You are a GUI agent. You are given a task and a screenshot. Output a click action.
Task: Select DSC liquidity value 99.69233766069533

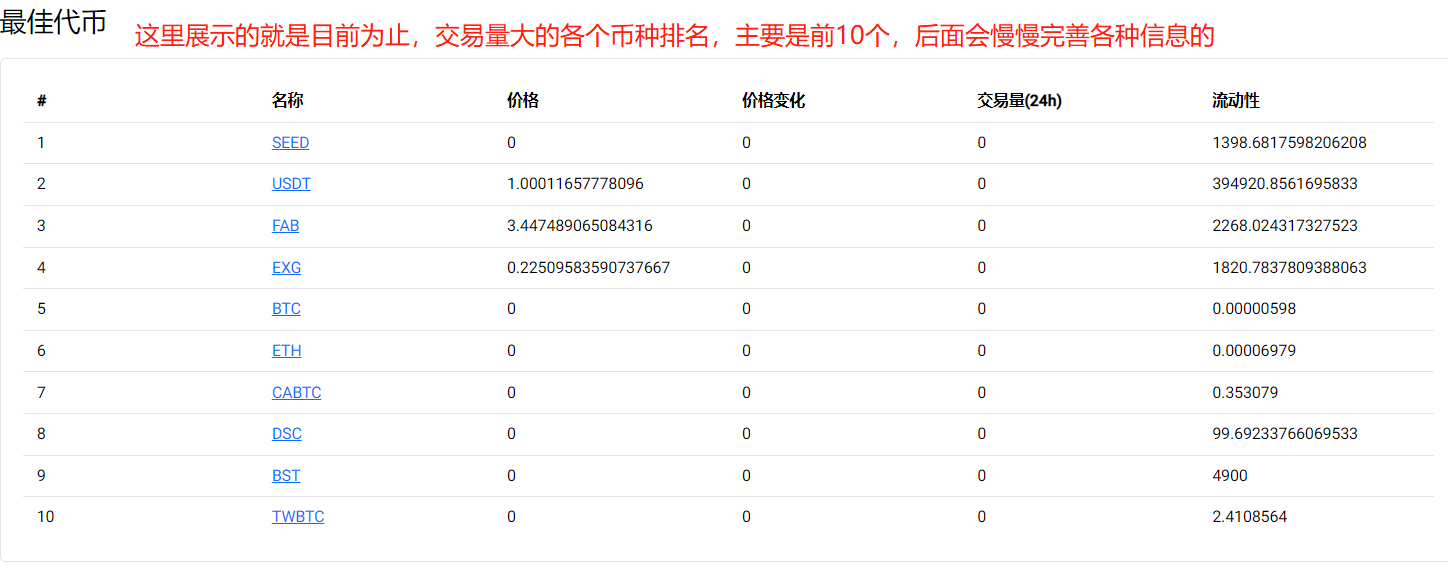coord(1285,434)
